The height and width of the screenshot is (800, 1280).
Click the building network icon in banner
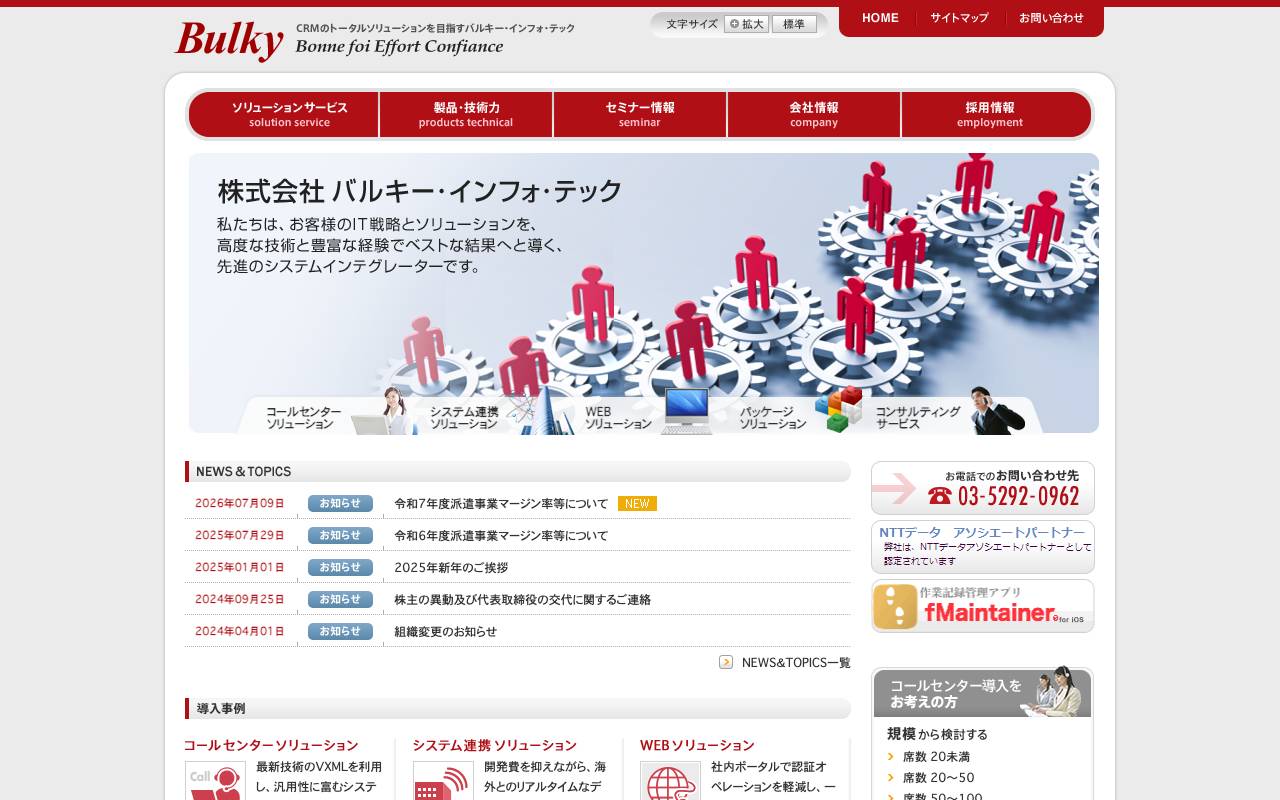539,411
